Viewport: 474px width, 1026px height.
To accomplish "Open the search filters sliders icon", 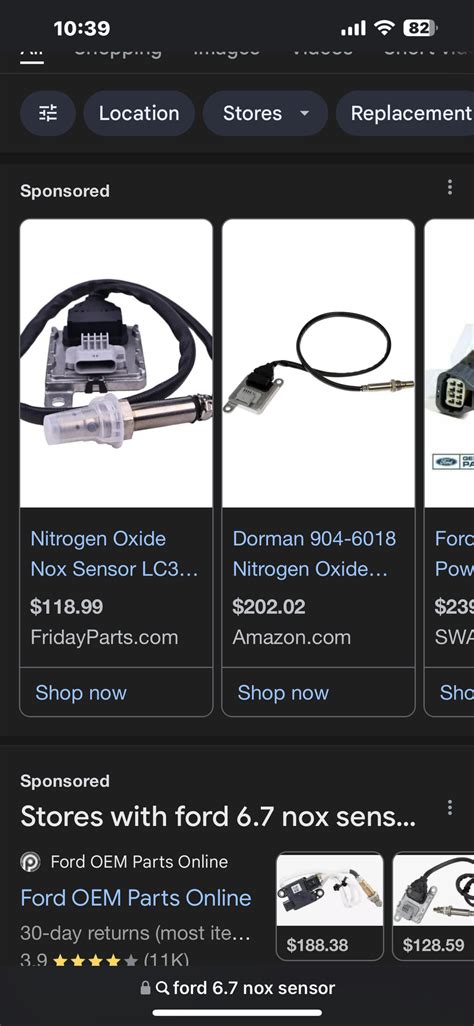I will click(x=48, y=113).
